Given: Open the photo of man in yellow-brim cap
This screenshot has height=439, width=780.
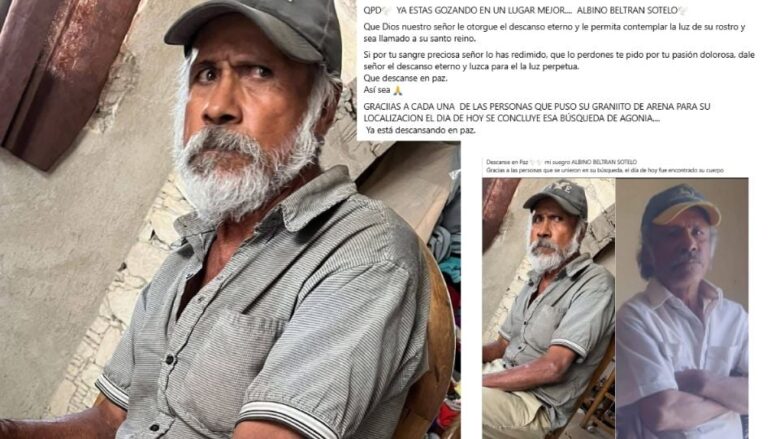Looking at the screenshot, I should point(682,308).
